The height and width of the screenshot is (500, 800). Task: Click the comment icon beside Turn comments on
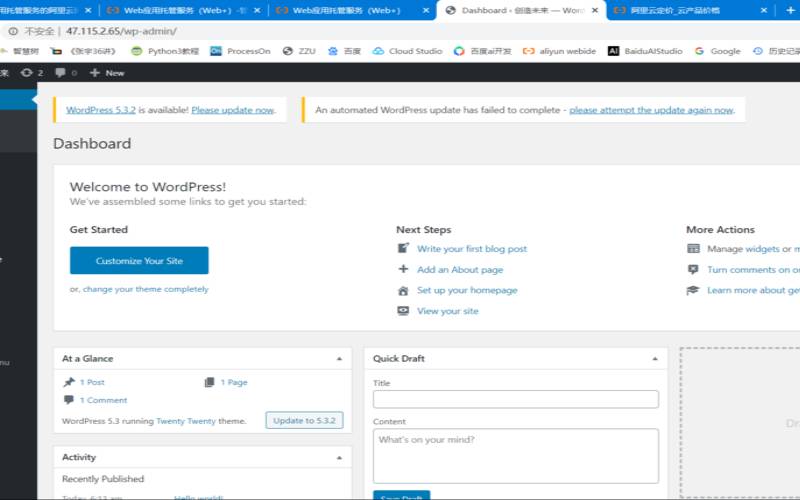tap(693, 269)
